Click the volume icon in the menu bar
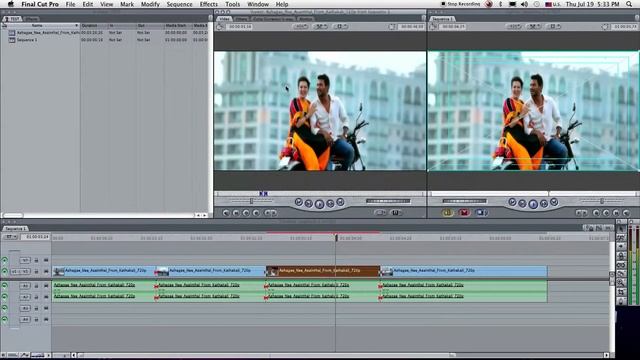Viewport: 640px width, 360px height. point(524,4)
